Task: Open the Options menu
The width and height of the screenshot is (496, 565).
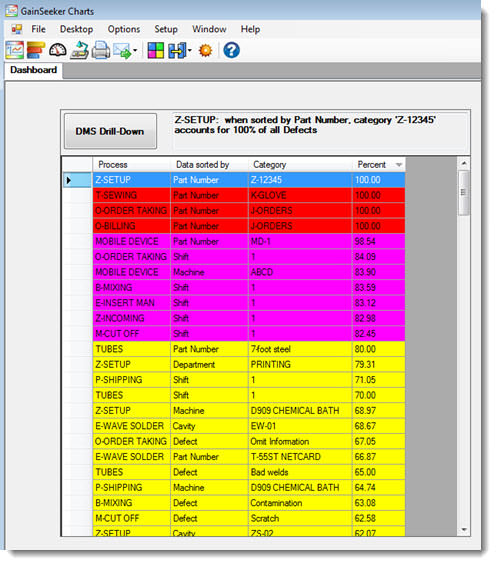Action: tap(124, 29)
